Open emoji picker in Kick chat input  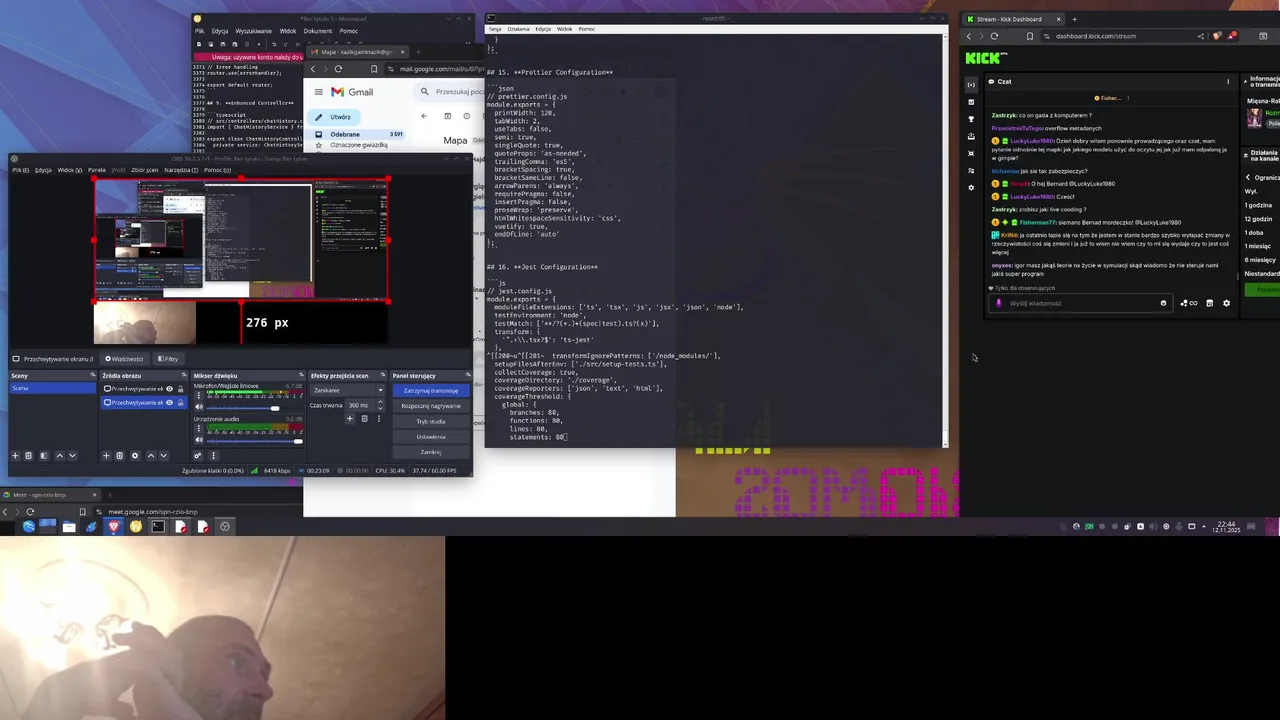(x=1163, y=303)
